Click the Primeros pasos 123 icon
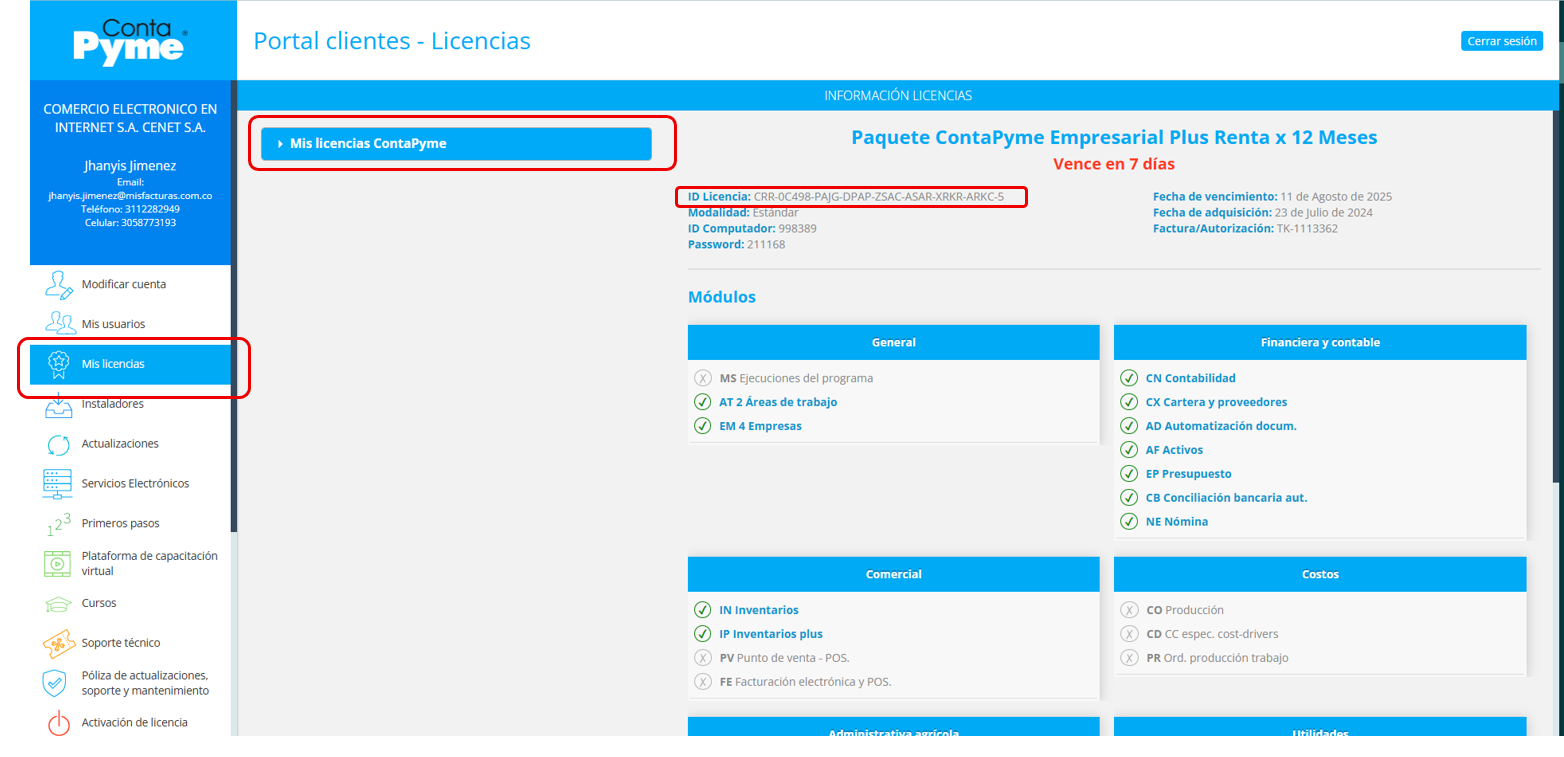Screen dimensions: 1564x757 click(x=59, y=524)
